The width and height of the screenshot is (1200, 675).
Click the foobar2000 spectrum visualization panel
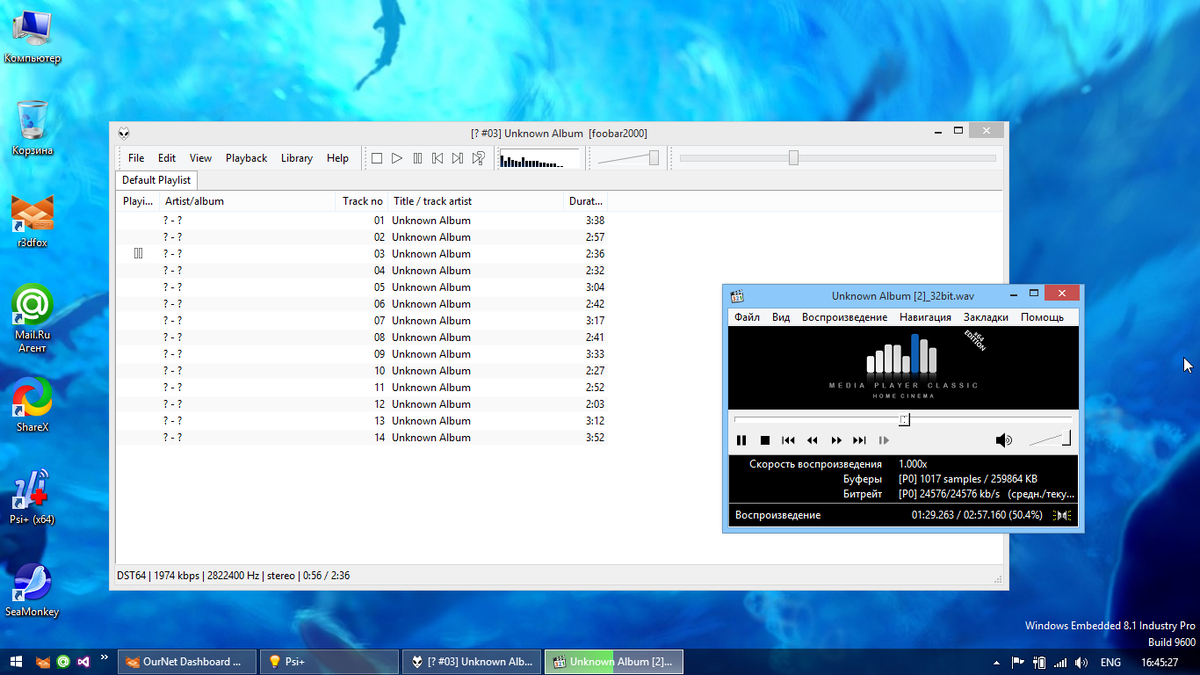540,157
